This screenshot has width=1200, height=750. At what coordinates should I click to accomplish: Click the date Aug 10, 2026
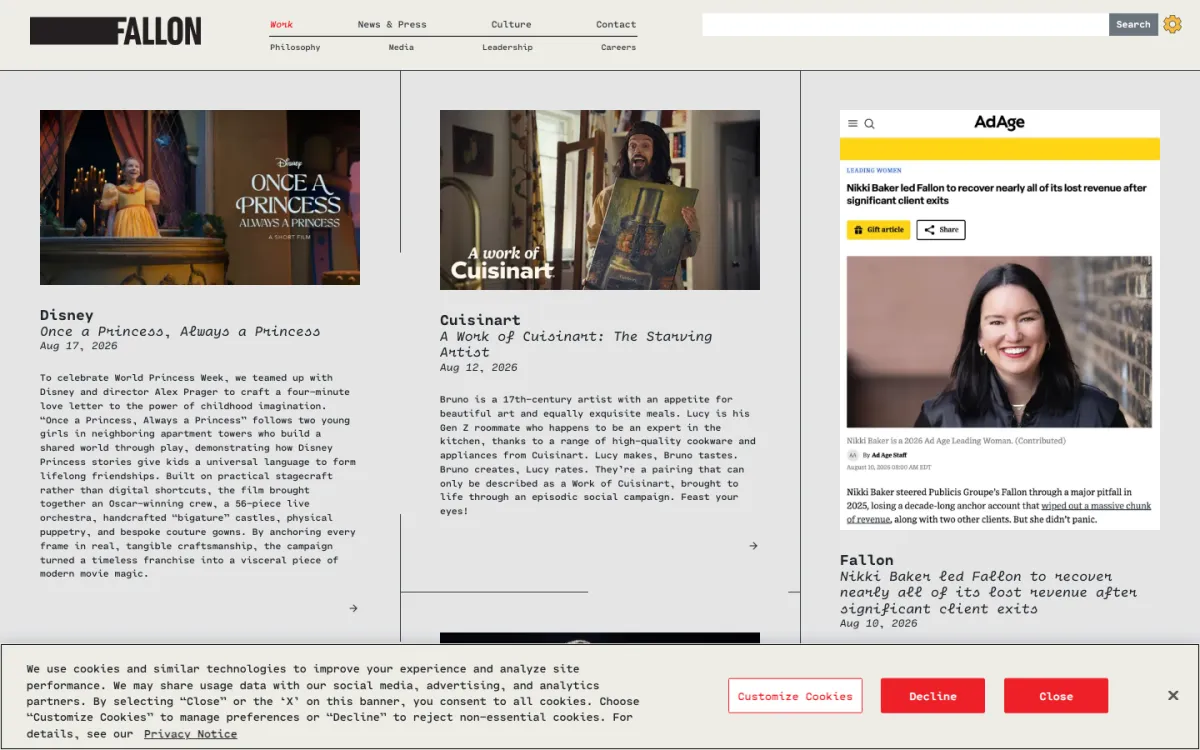point(879,623)
